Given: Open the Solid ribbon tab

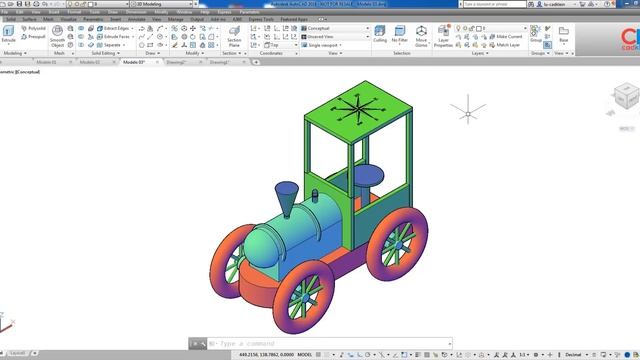Looking at the screenshot, I should point(11,19).
